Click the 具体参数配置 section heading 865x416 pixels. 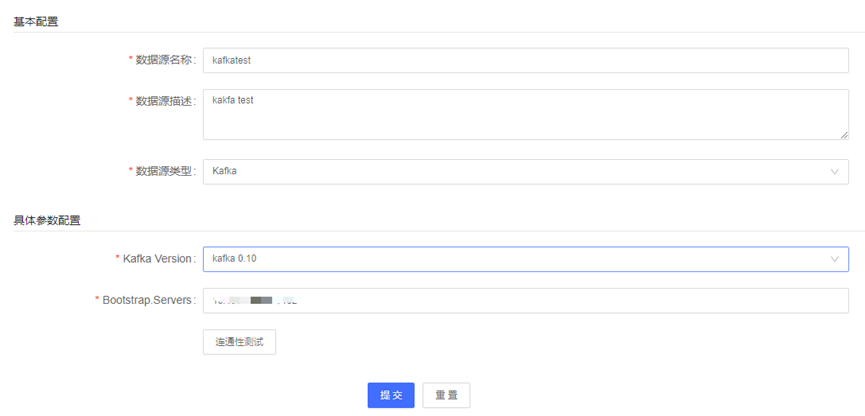pos(46,220)
